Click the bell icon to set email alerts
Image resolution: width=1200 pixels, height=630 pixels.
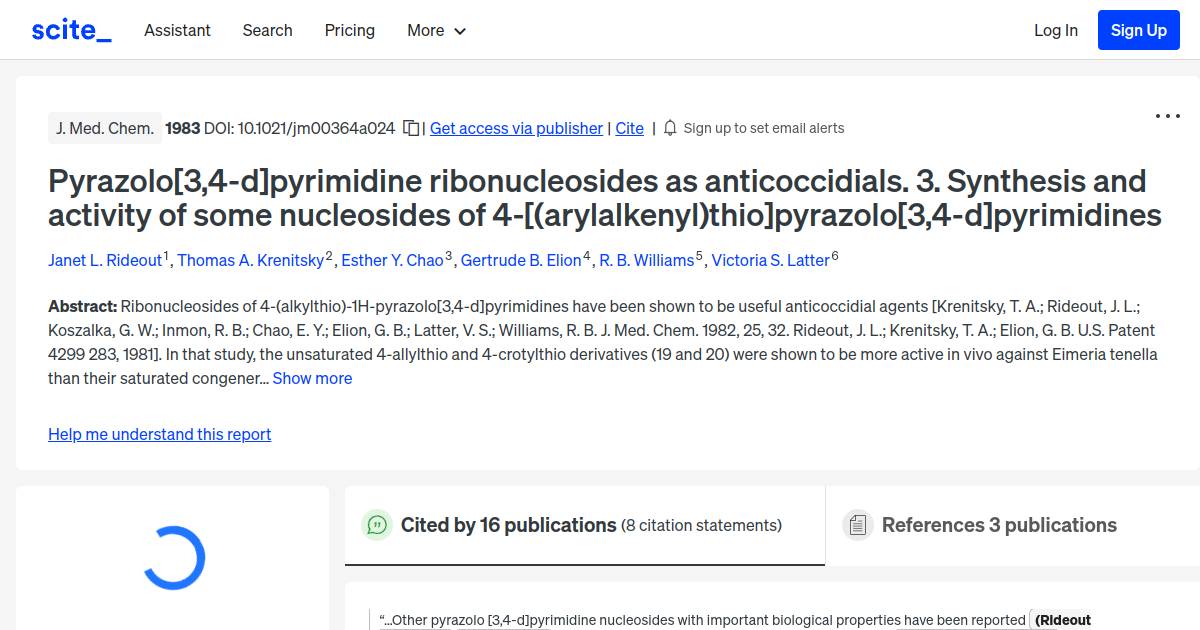pyautogui.click(x=669, y=128)
